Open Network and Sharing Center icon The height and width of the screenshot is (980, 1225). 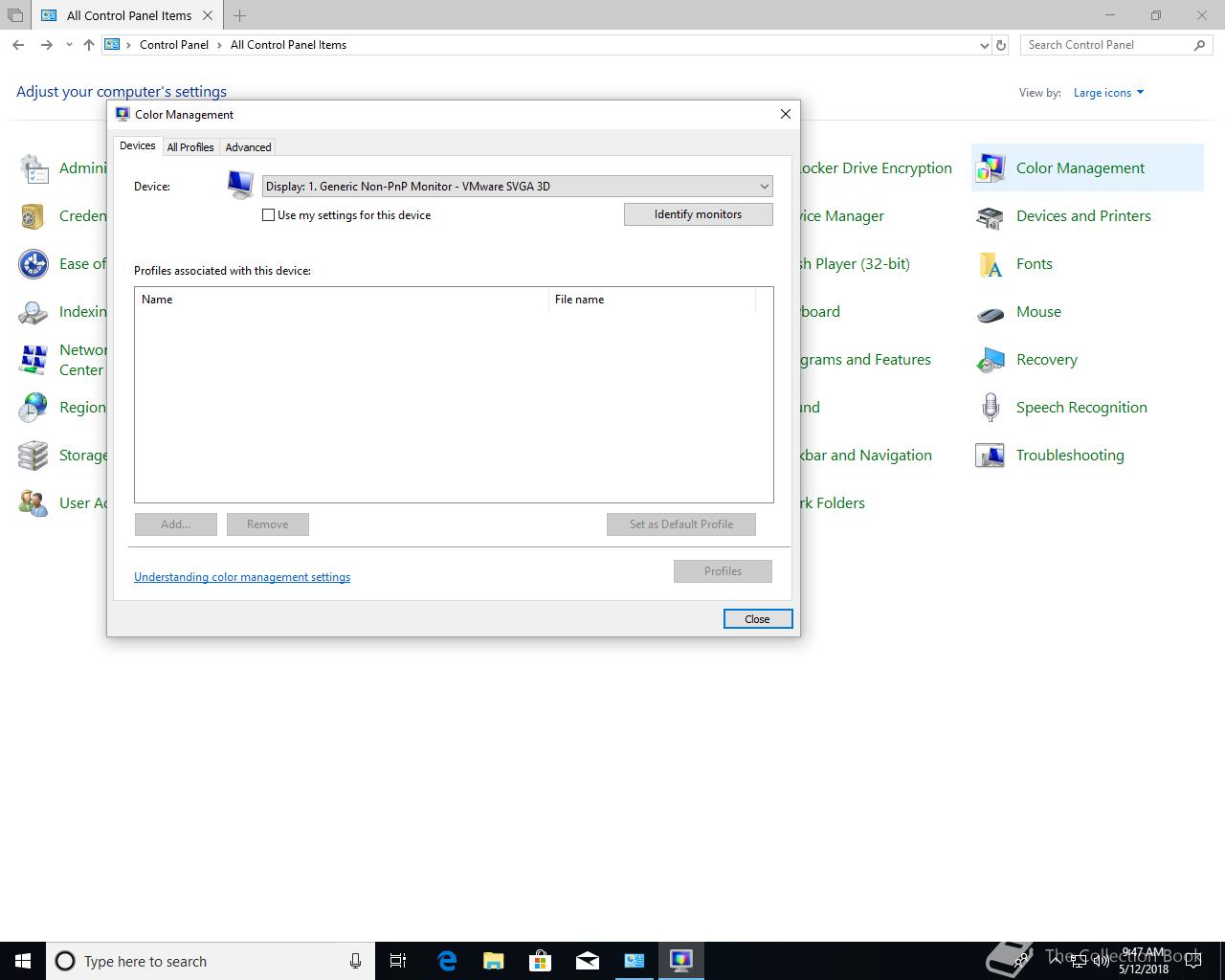click(x=33, y=360)
